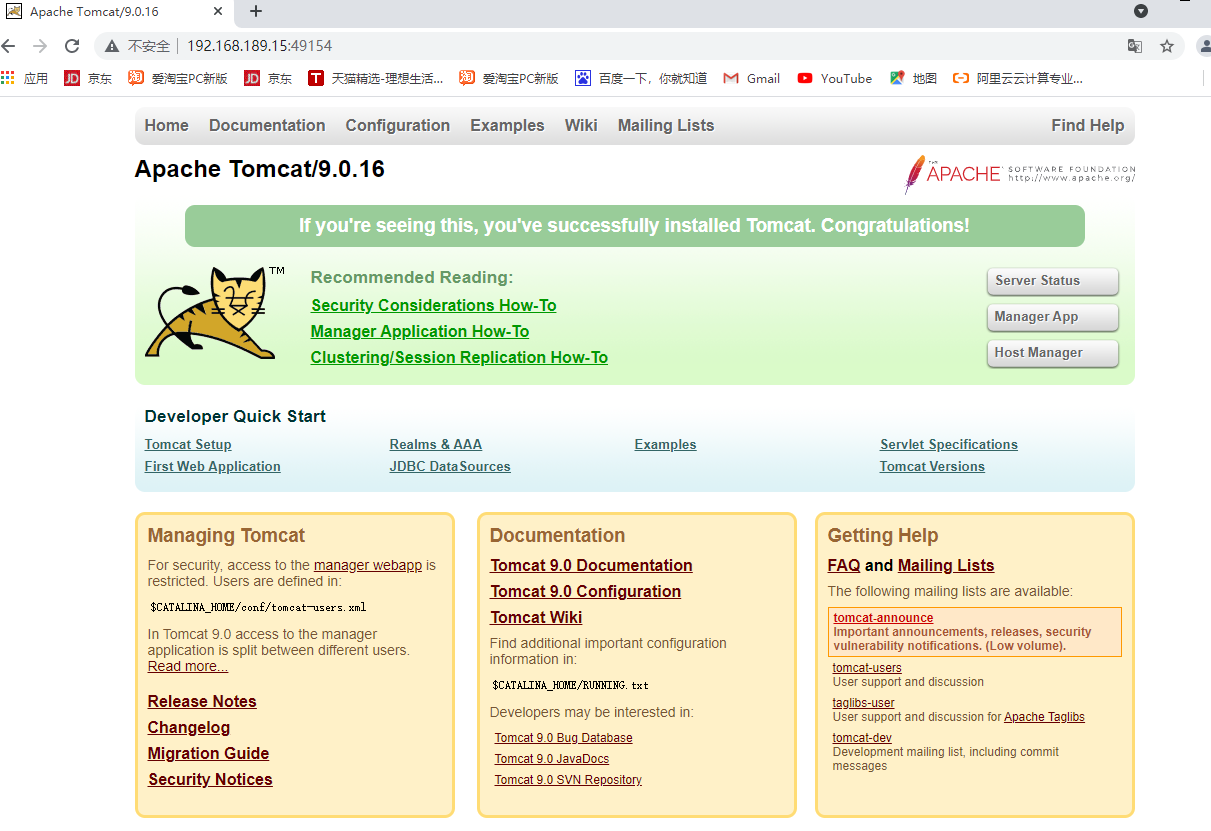Select the Apache Tomcat/9.0.16 browser tab

(117, 12)
